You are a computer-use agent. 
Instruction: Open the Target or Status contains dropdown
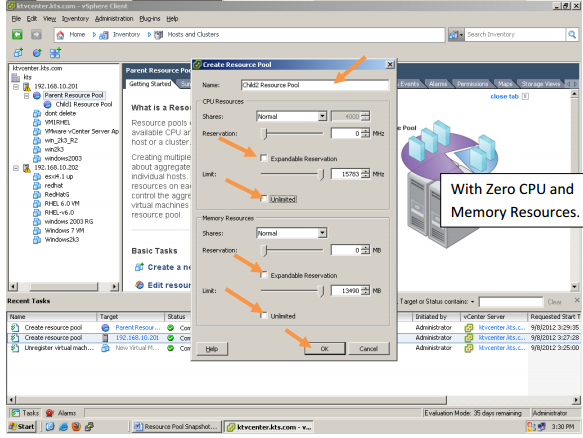(473, 302)
